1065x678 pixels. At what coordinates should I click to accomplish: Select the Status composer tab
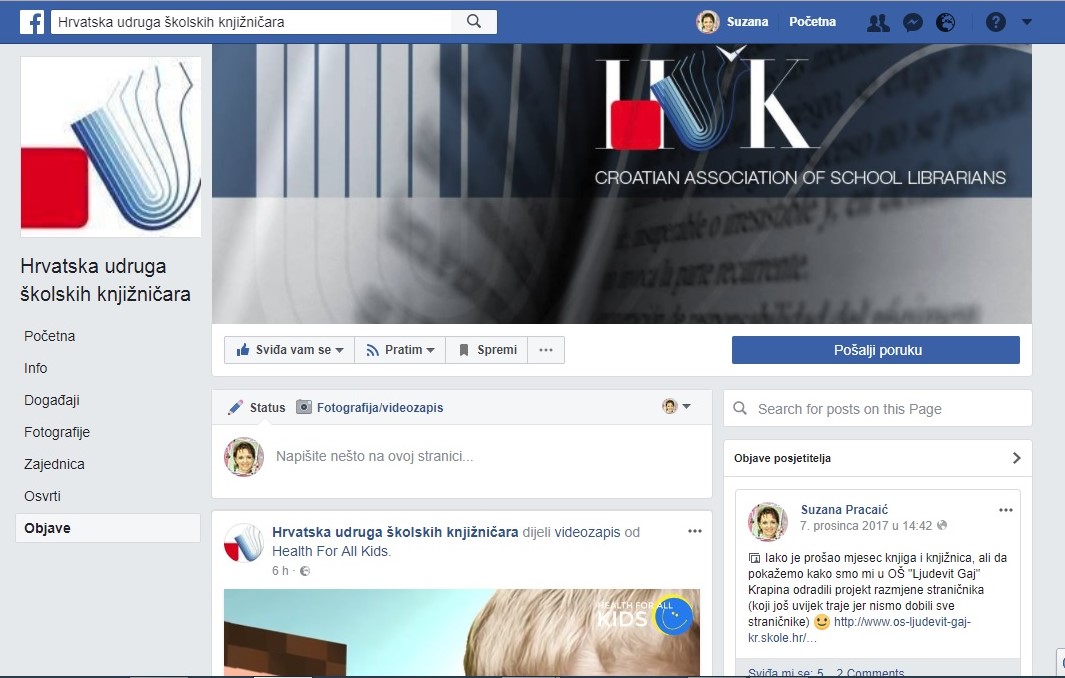[x=257, y=408]
